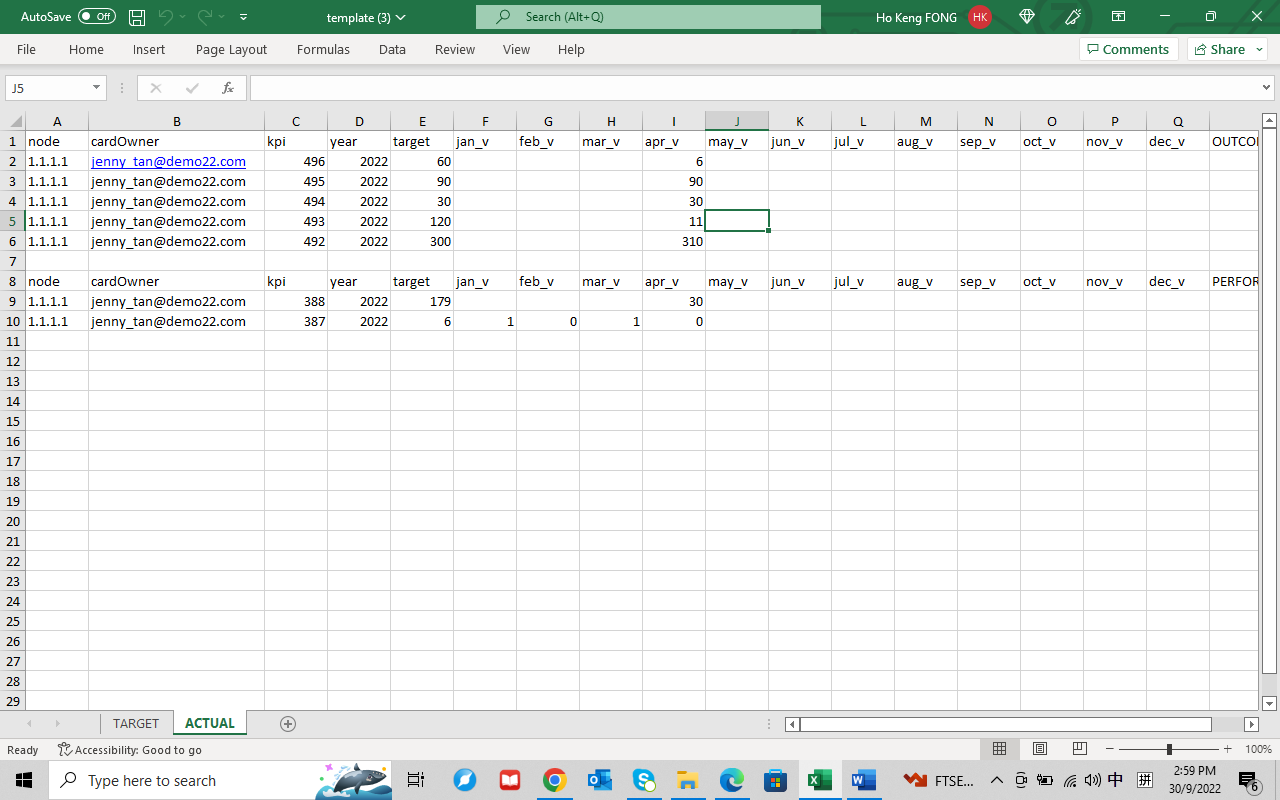Switch to the TARGET sheet tab
This screenshot has width=1280, height=800.
(x=136, y=723)
